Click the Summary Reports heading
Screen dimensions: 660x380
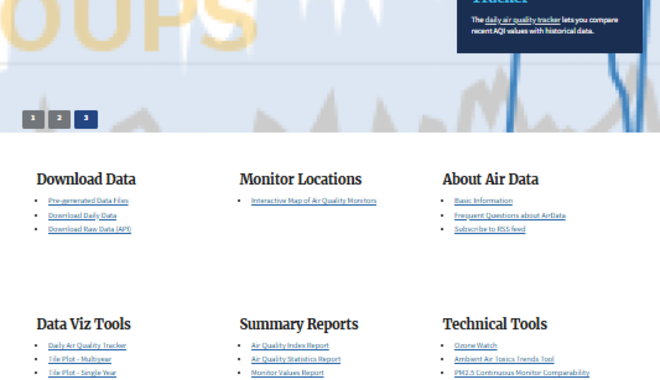pos(299,324)
